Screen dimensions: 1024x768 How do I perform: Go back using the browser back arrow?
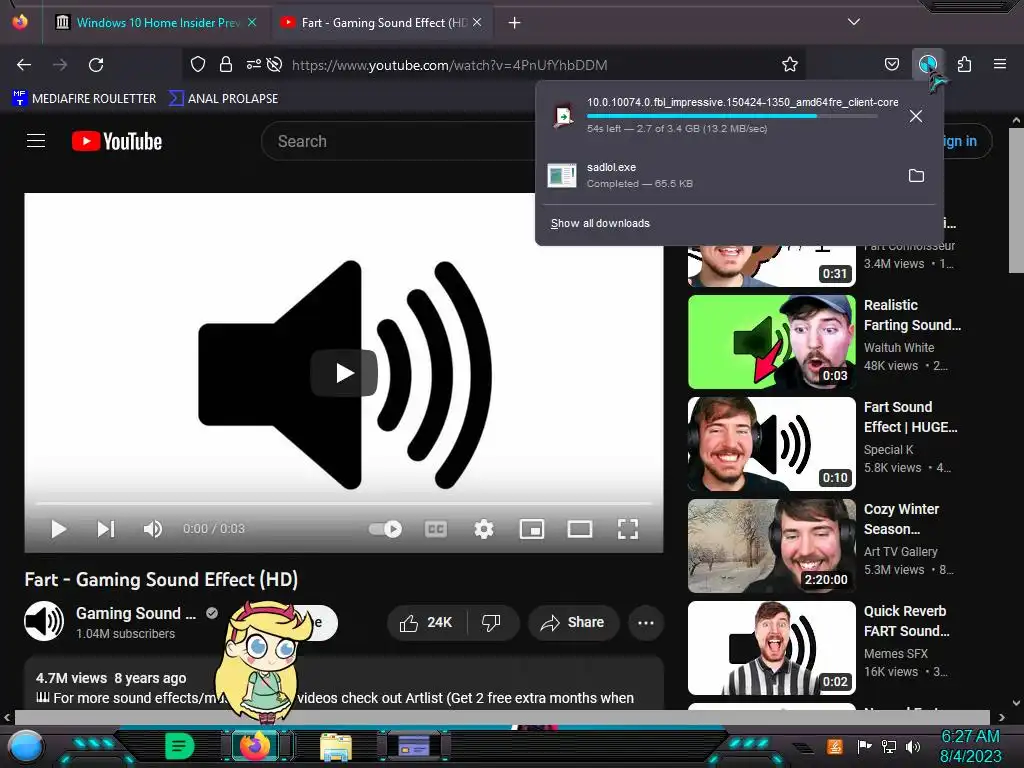click(x=24, y=65)
